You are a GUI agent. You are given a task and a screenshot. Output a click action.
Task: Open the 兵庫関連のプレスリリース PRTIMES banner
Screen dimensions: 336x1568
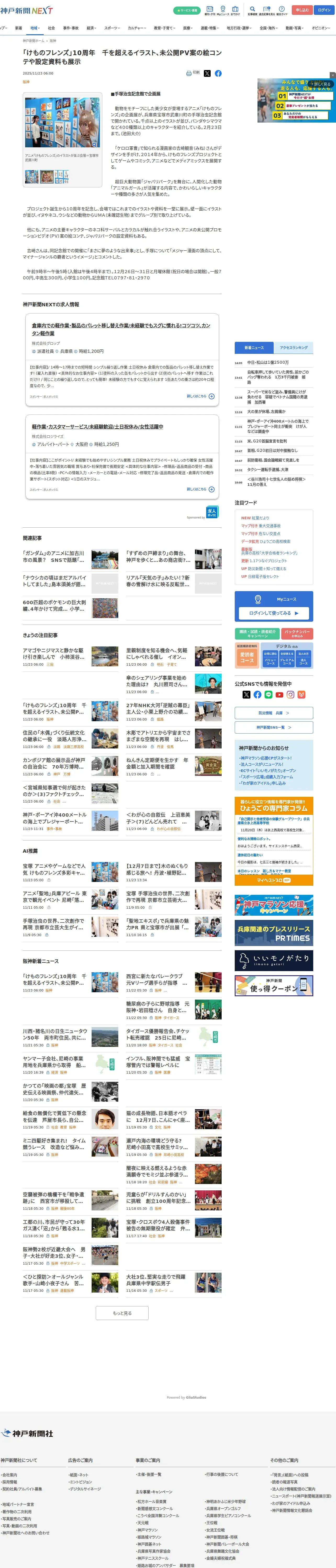274,932
